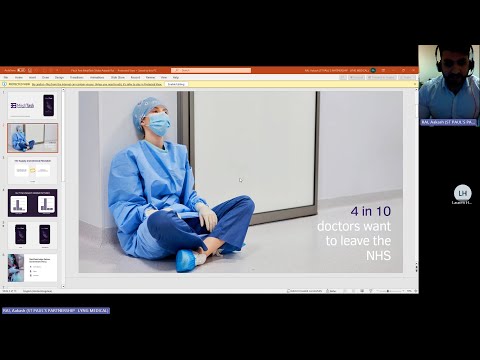
Task: Click the user account avatar in title bar
Action: click(x=373, y=70)
